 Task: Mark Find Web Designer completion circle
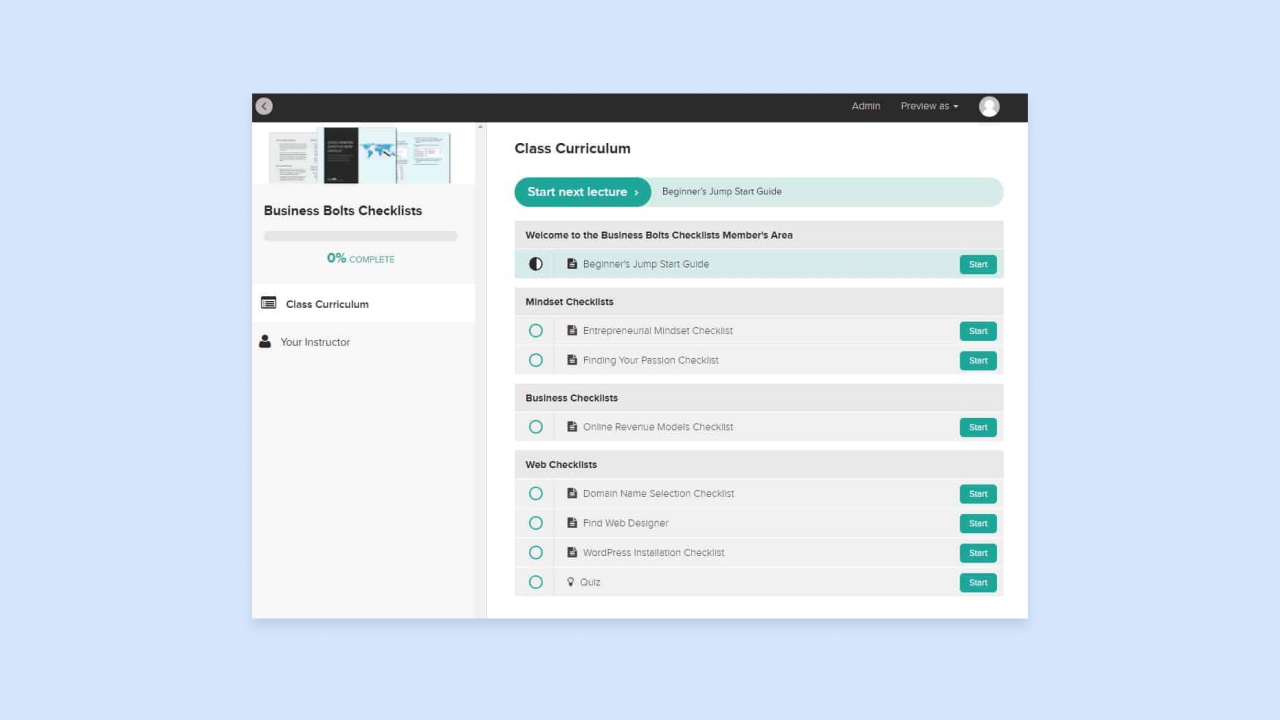(x=536, y=523)
